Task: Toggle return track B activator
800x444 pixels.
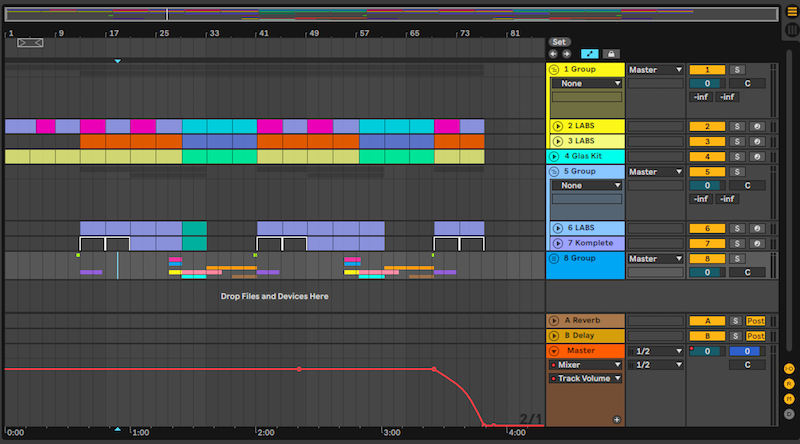Action: [x=707, y=336]
